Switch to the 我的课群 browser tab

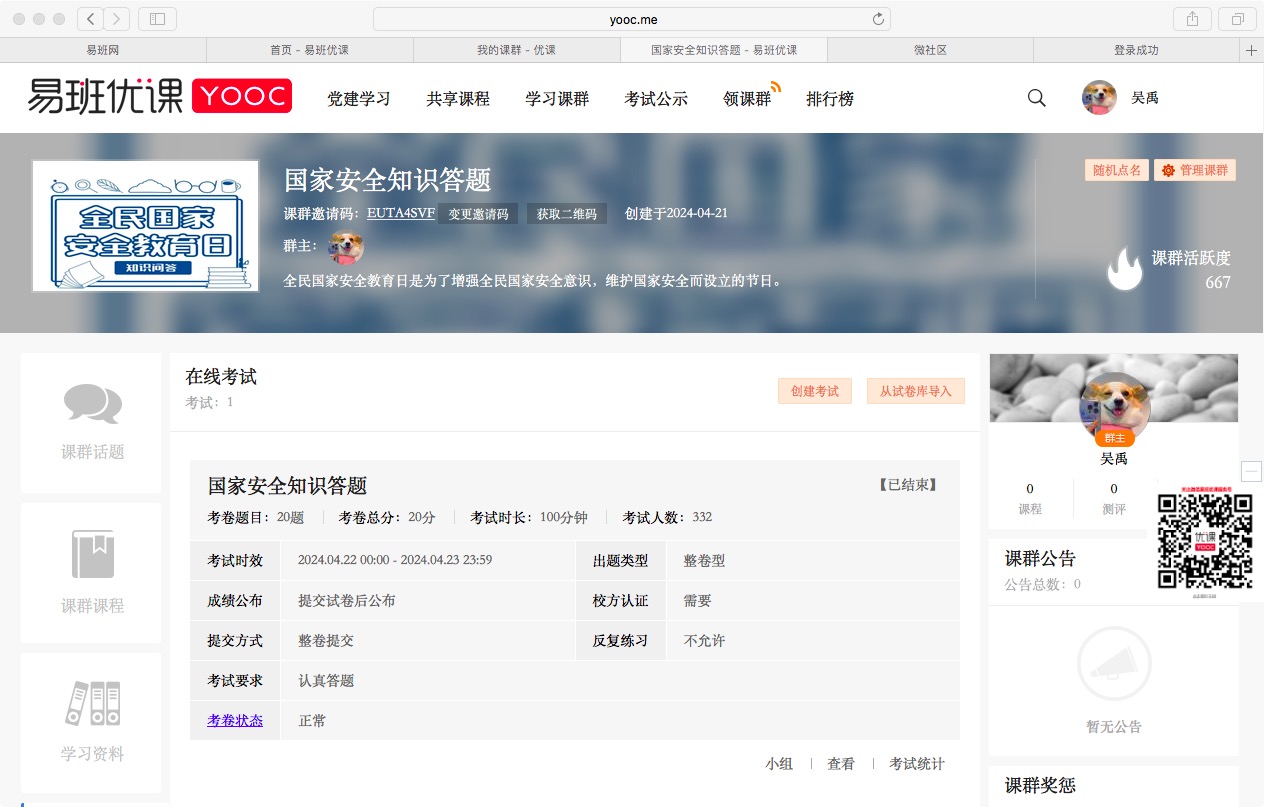516,50
